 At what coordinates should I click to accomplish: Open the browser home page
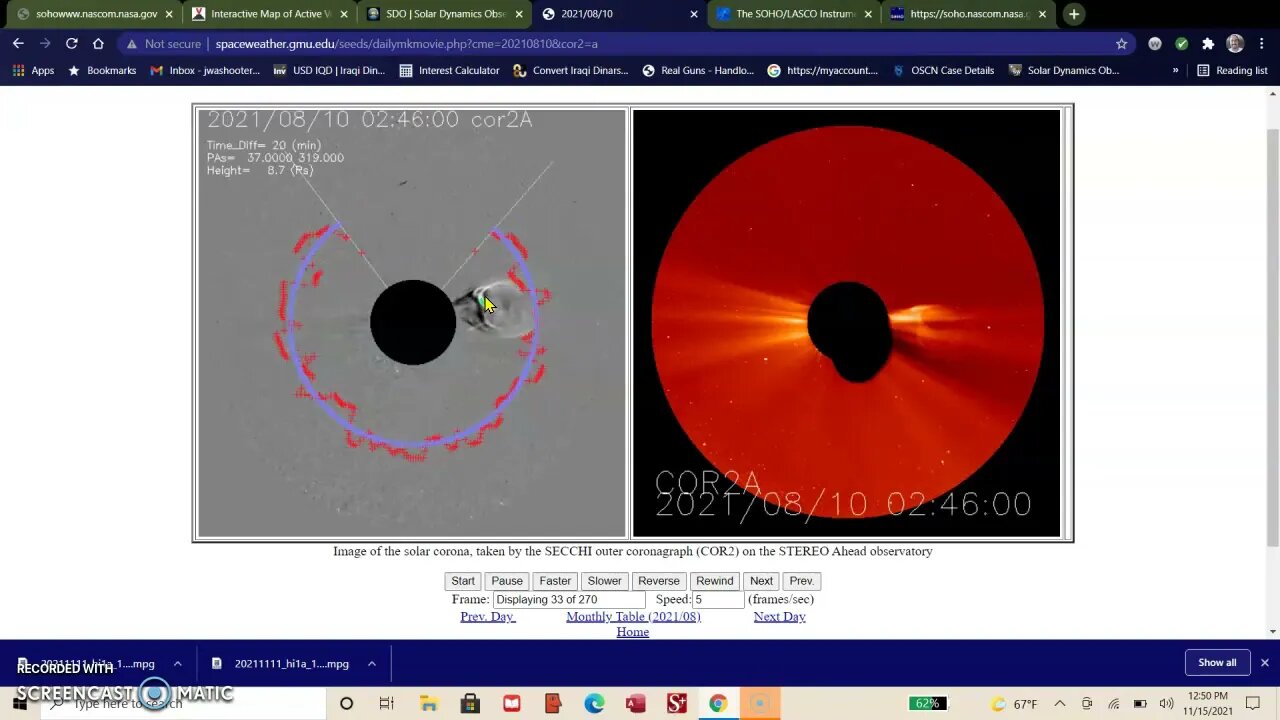[x=98, y=44]
